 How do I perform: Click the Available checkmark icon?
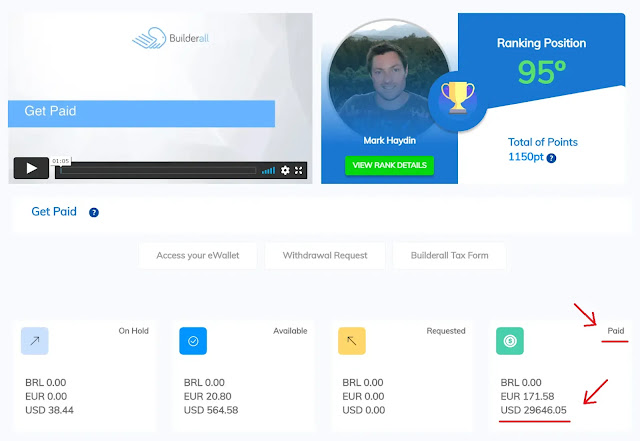(193, 341)
